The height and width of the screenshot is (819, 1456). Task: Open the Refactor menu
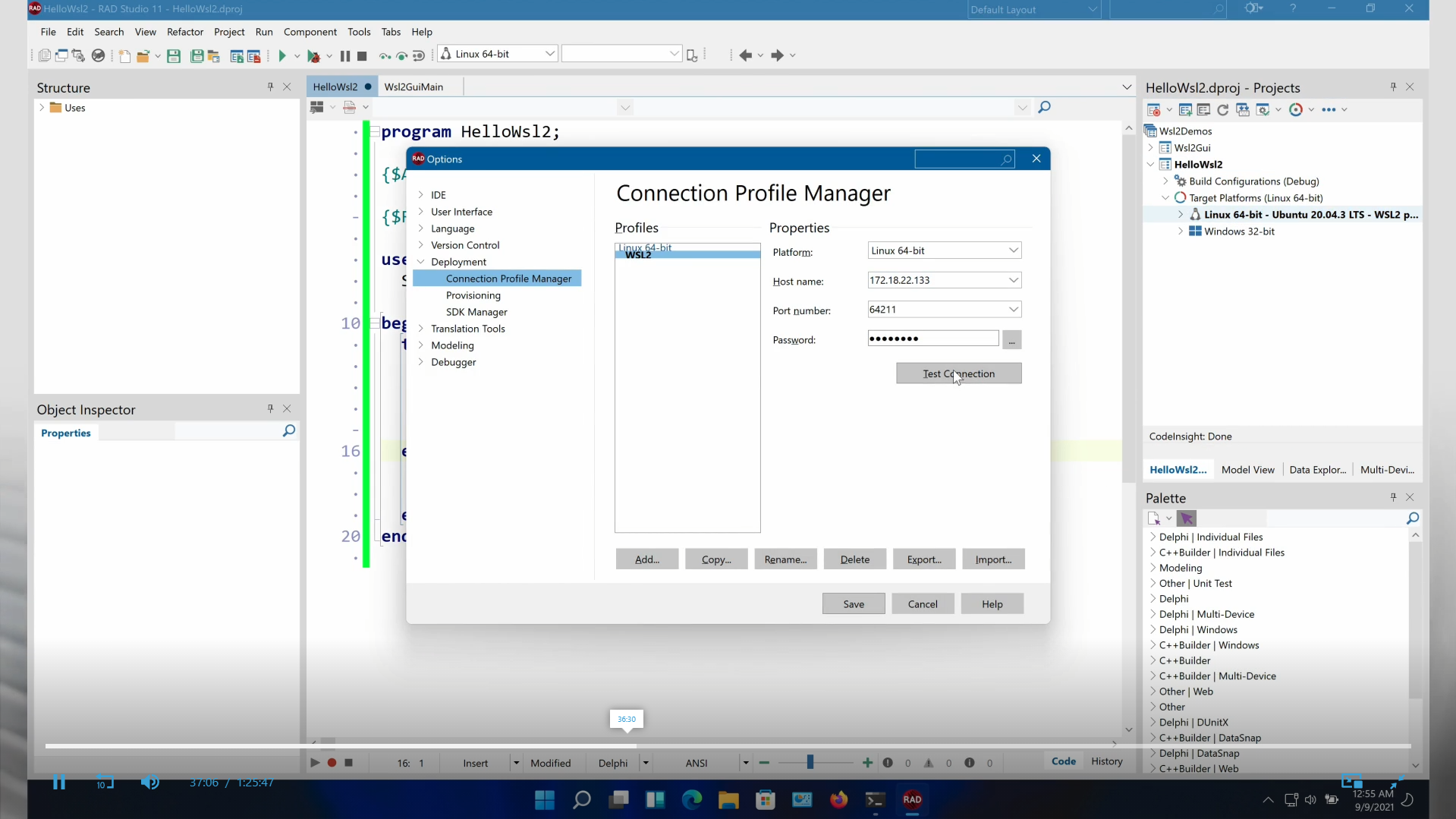click(x=185, y=32)
